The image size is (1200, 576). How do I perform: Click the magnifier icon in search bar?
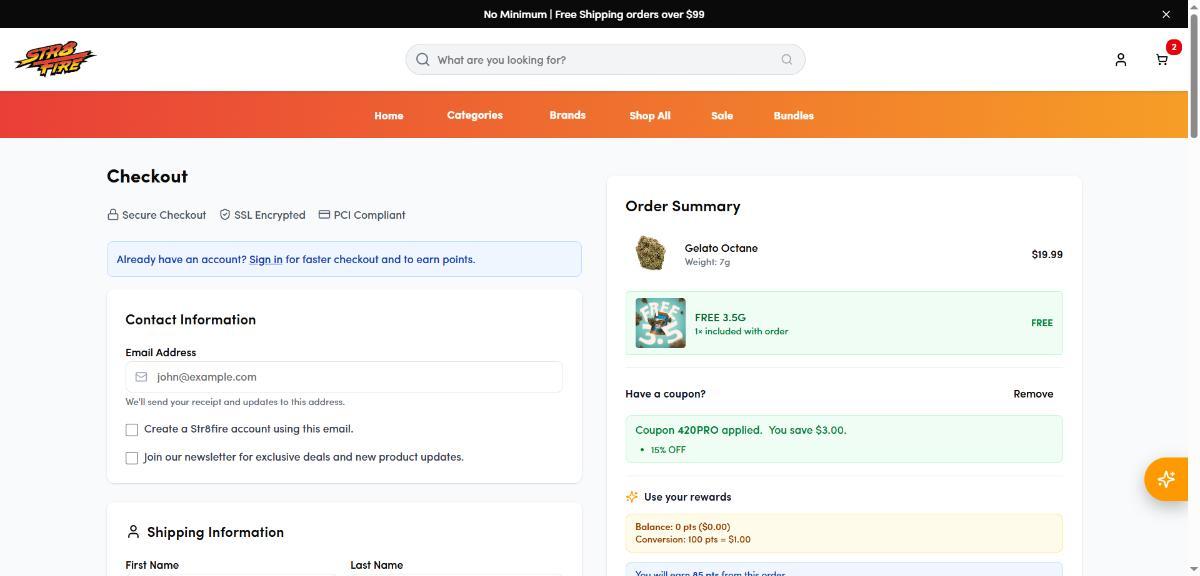pyautogui.click(x=422, y=60)
